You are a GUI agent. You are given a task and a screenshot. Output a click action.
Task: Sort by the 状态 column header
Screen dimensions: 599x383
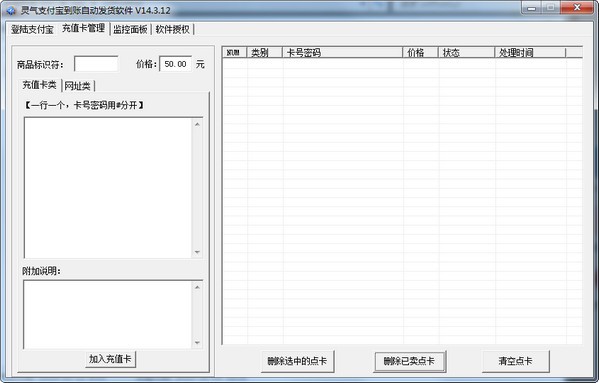click(466, 52)
